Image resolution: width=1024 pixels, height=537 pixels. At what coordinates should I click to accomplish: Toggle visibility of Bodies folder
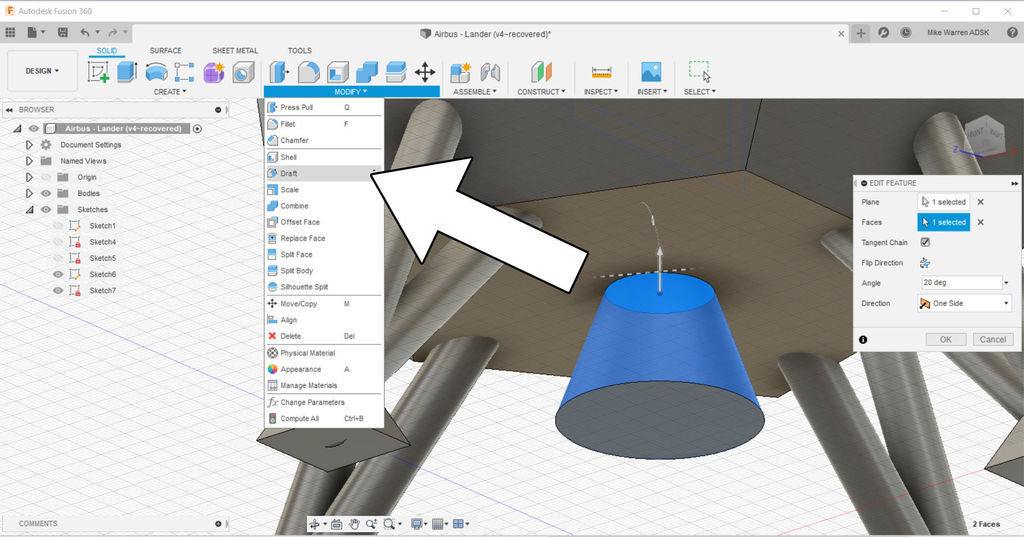pyautogui.click(x=46, y=193)
